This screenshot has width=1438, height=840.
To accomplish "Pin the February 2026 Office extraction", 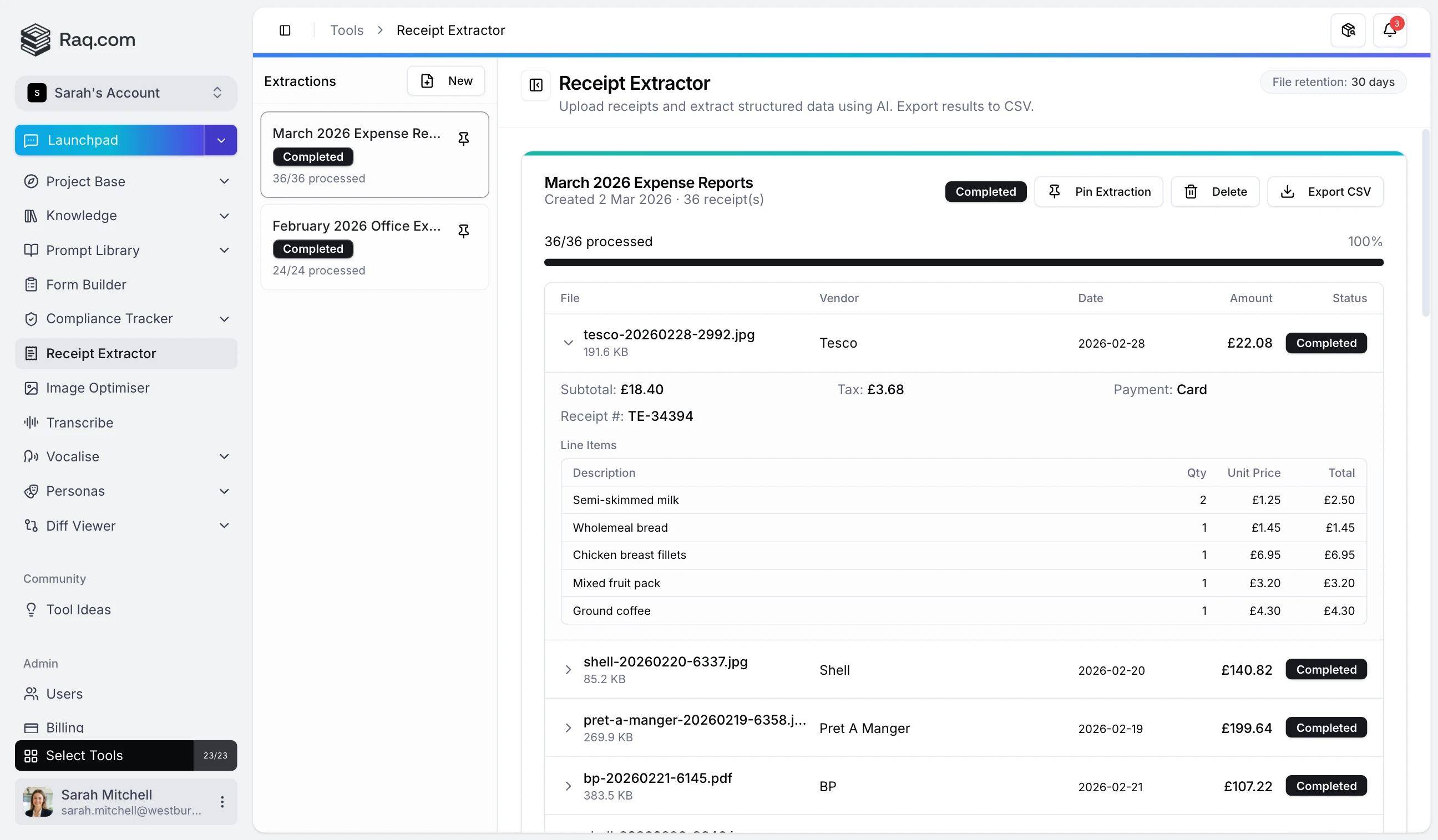I will (463, 231).
